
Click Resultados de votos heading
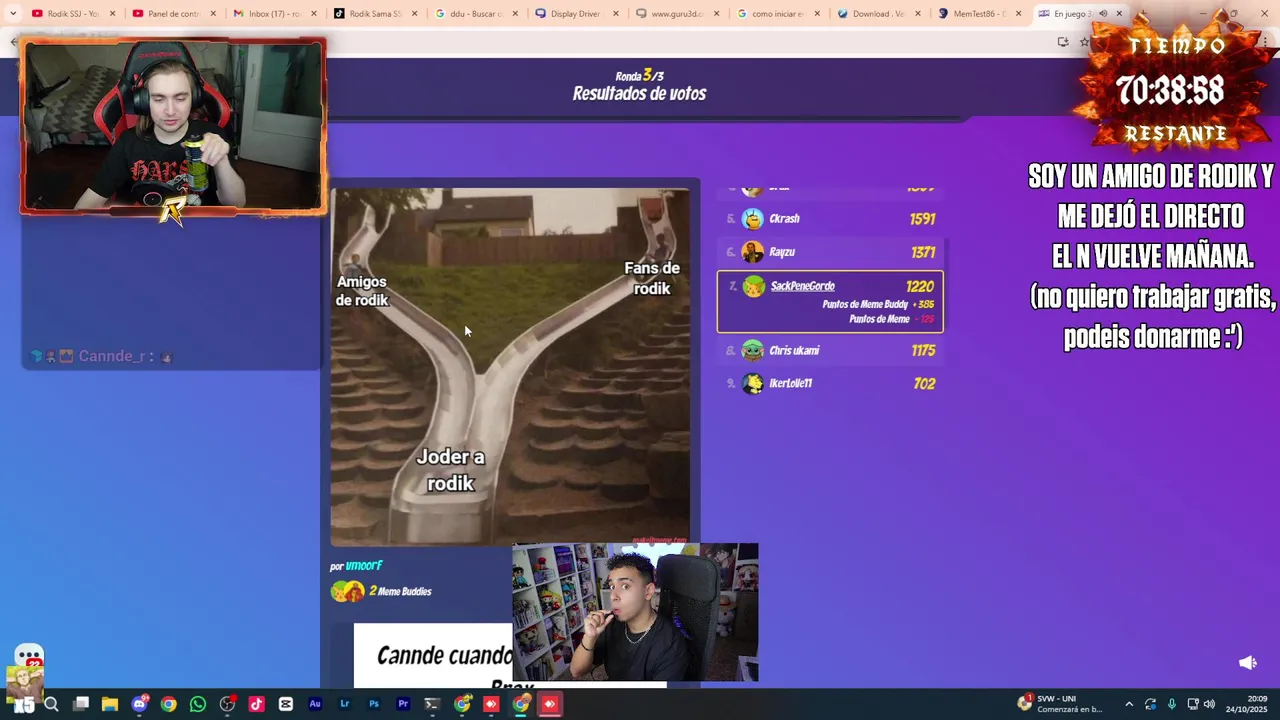(x=639, y=93)
